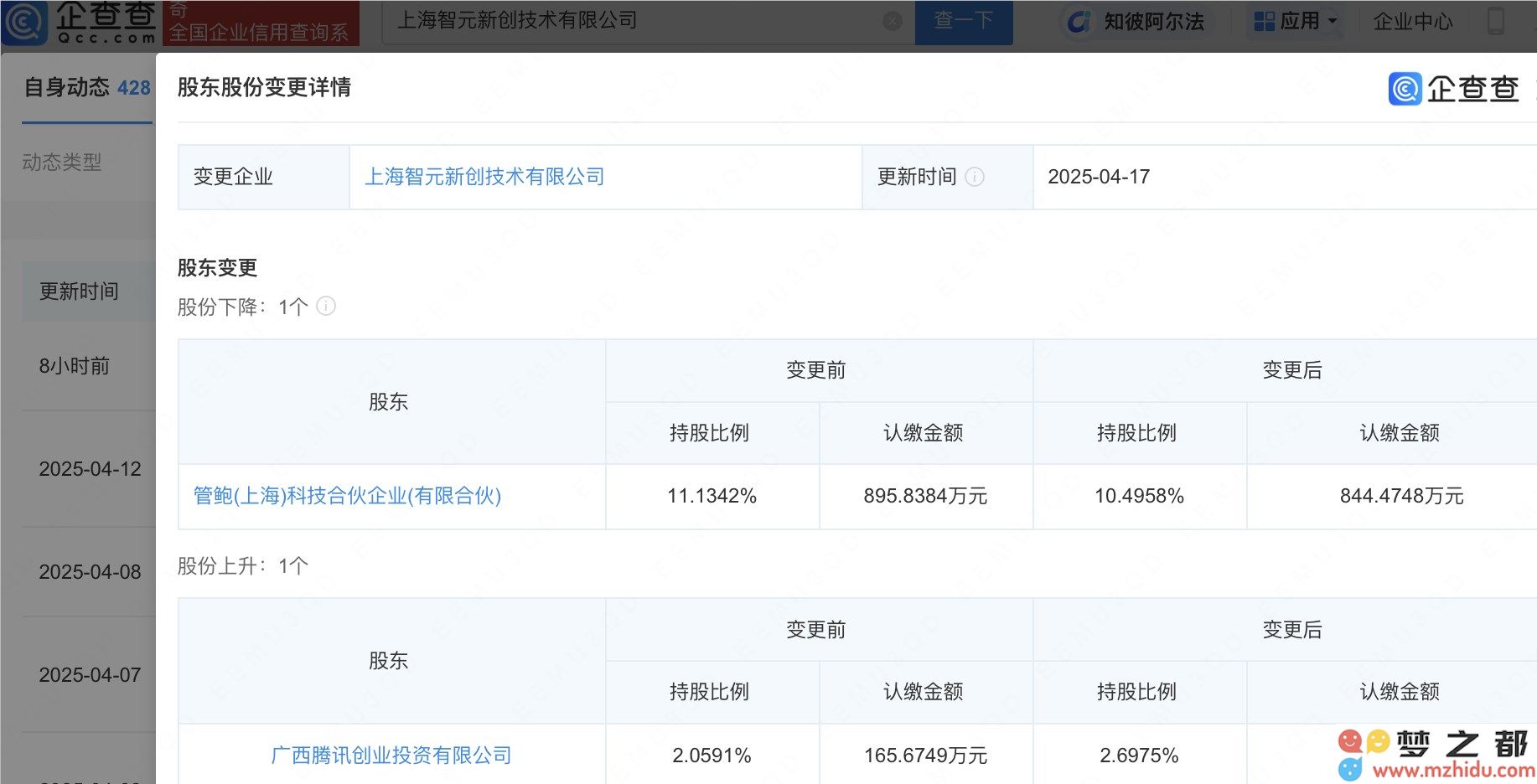Click the 2025-04-17 update date value

[1099, 177]
